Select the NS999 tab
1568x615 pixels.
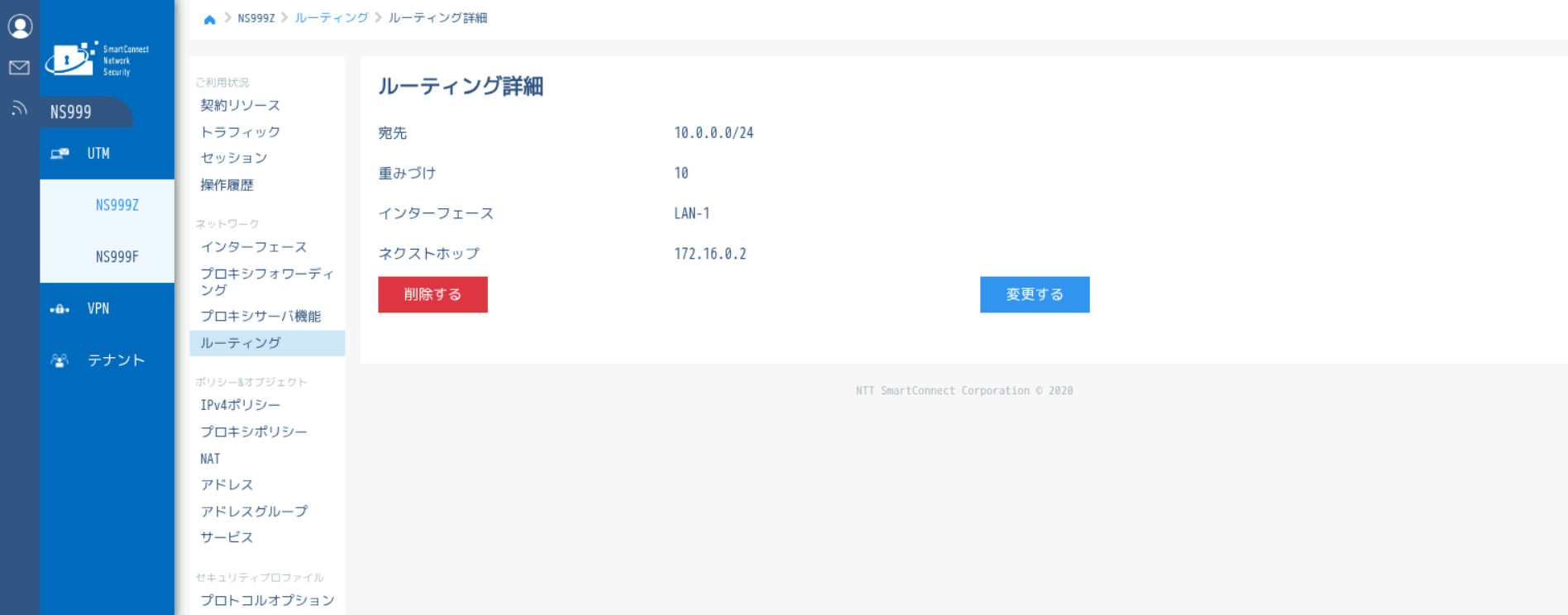85,112
